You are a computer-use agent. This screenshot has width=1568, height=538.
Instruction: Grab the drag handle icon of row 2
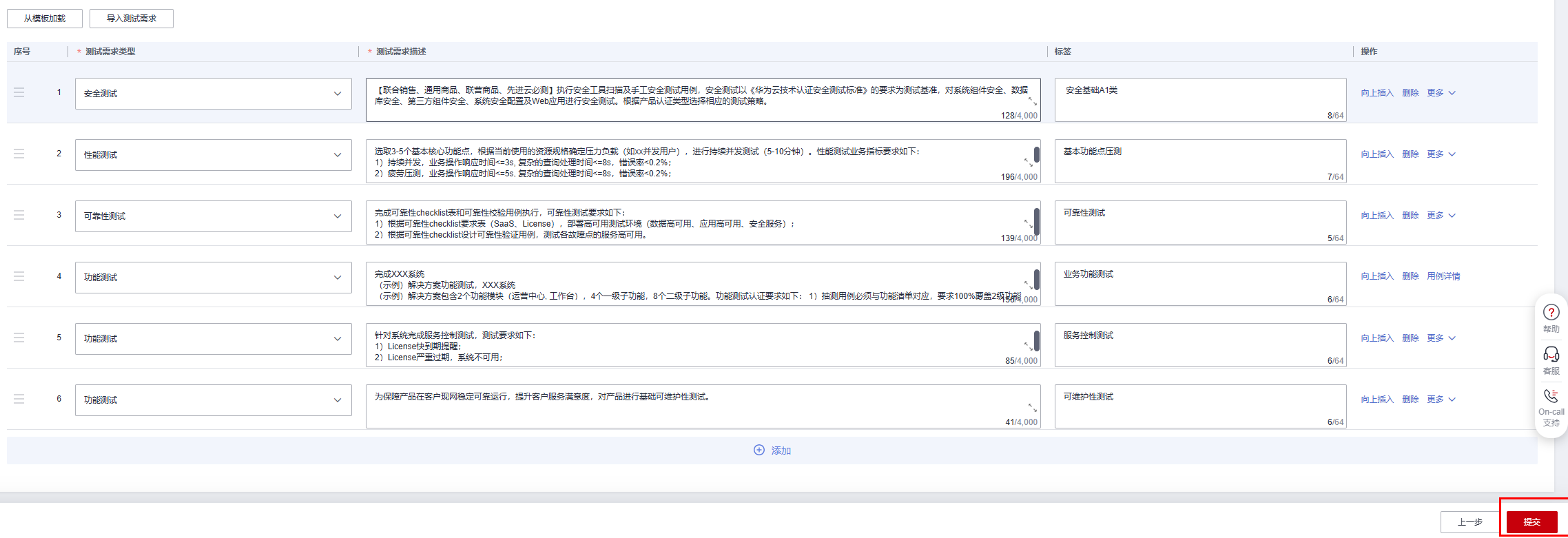coord(19,154)
